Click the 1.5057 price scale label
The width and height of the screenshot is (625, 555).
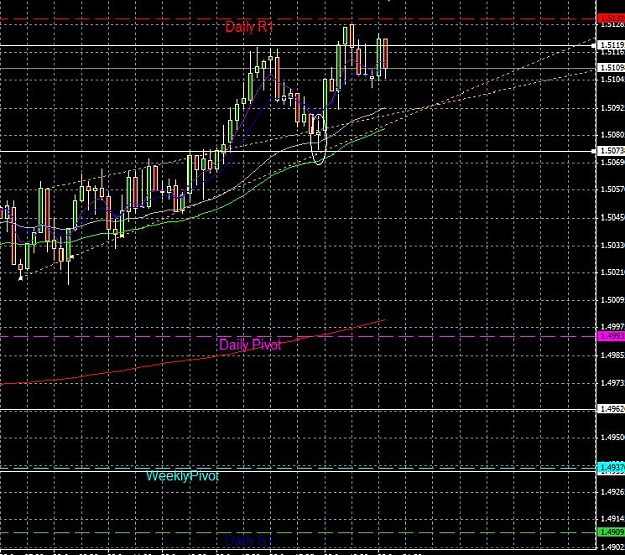[612, 189]
